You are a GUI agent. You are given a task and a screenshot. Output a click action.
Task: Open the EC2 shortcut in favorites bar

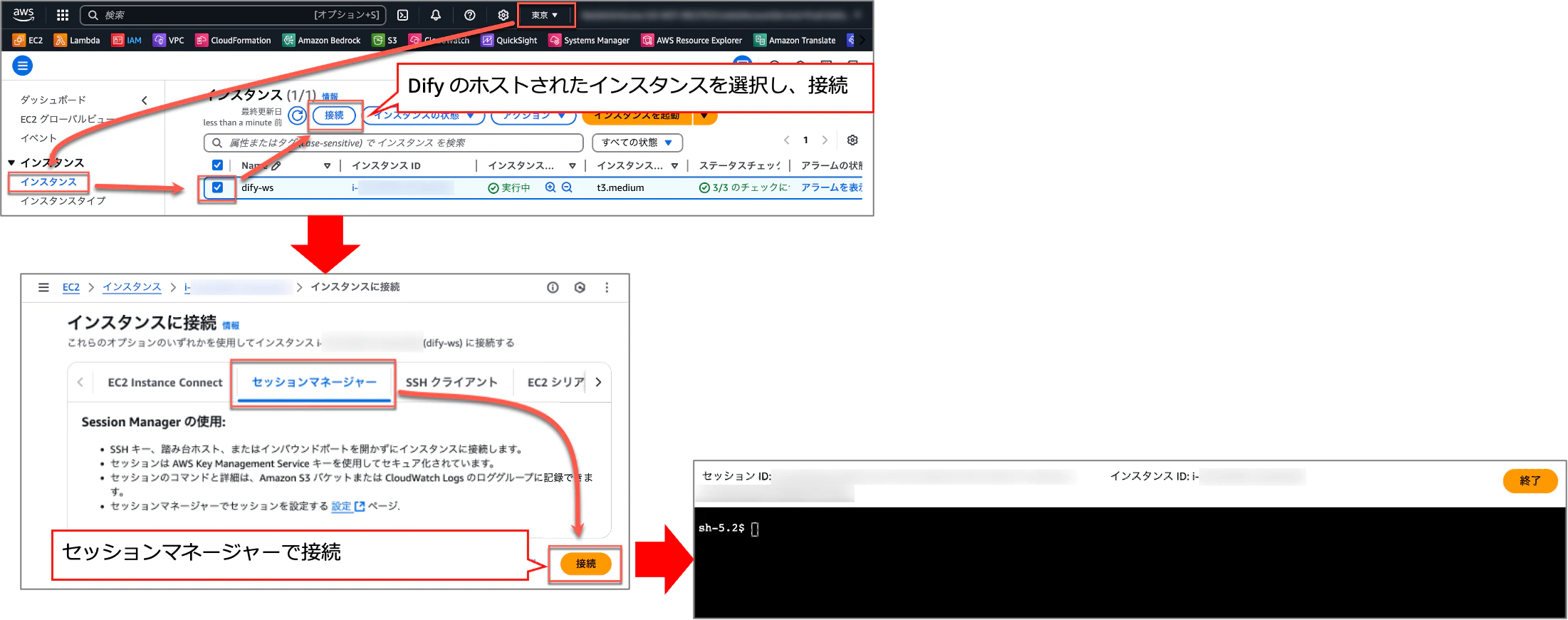click(28, 41)
